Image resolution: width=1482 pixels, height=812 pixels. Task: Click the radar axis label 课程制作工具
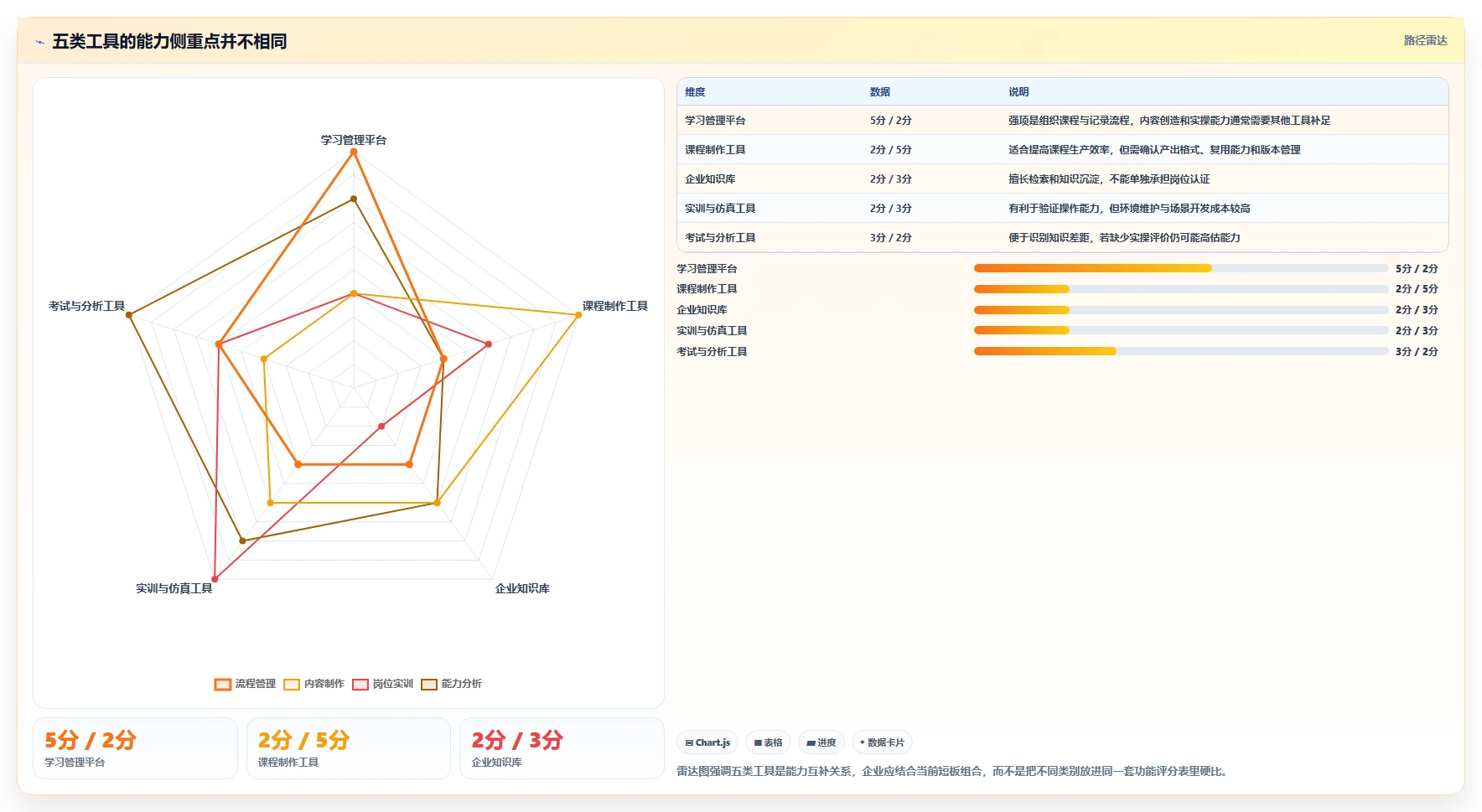(615, 306)
